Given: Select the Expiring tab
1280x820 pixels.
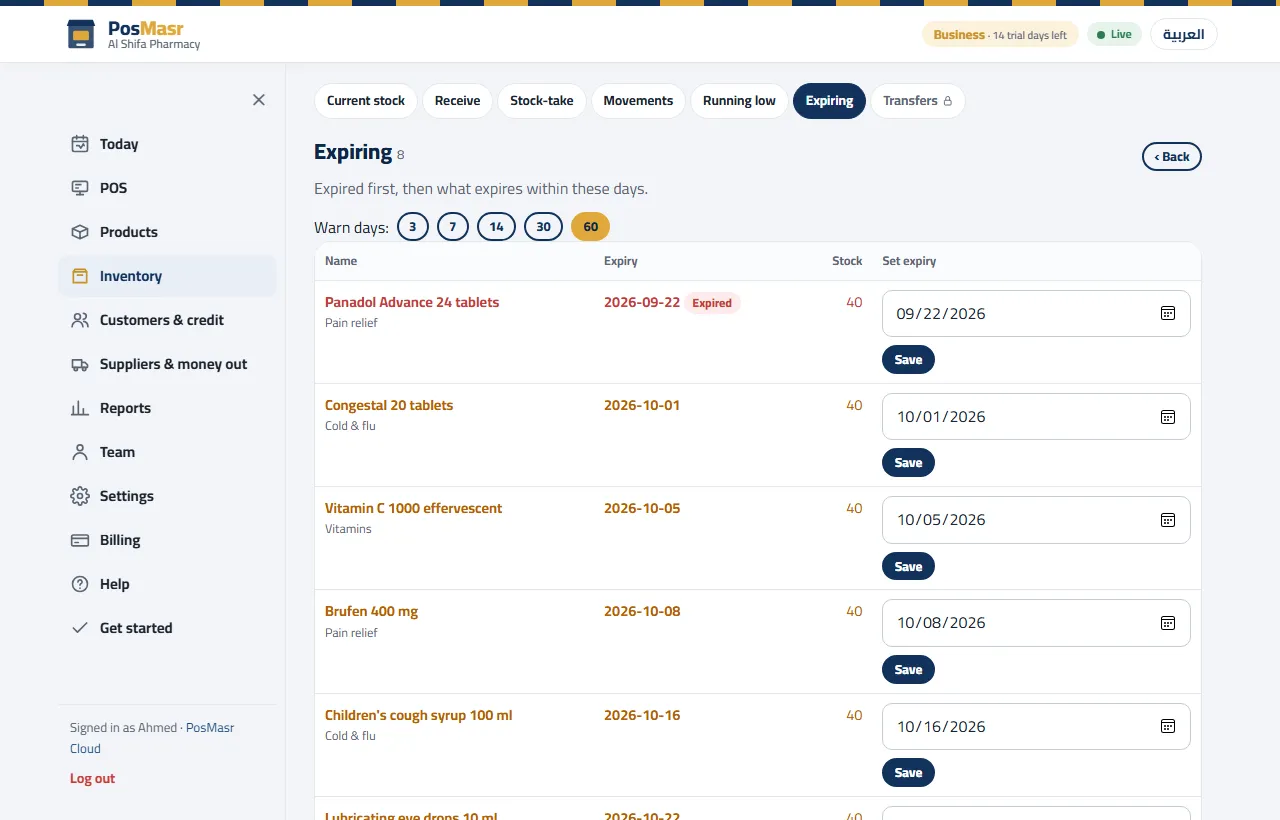Looking at the screenshot, I should 829,101.
